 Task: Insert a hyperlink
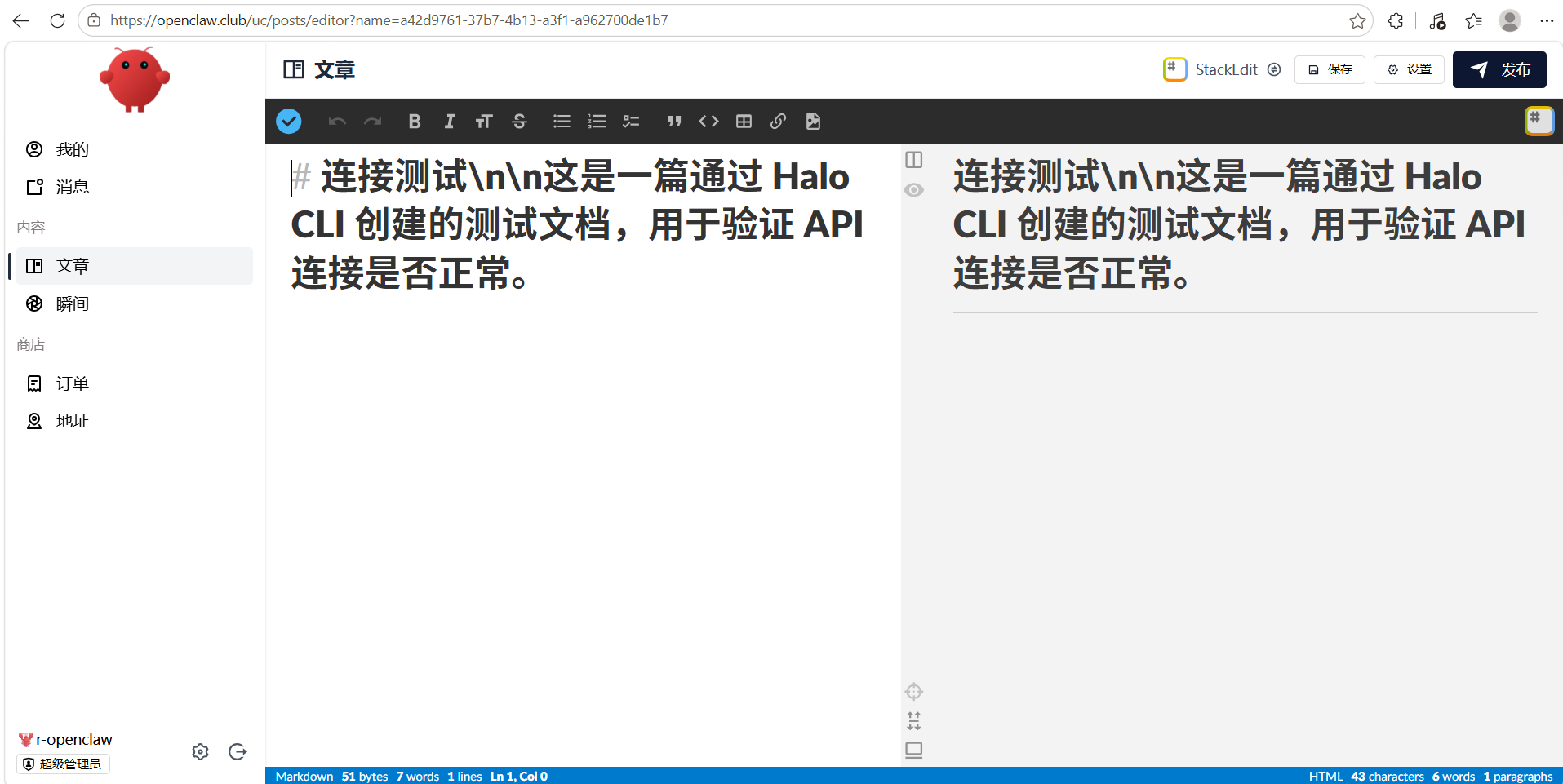[x=778, y=122]
